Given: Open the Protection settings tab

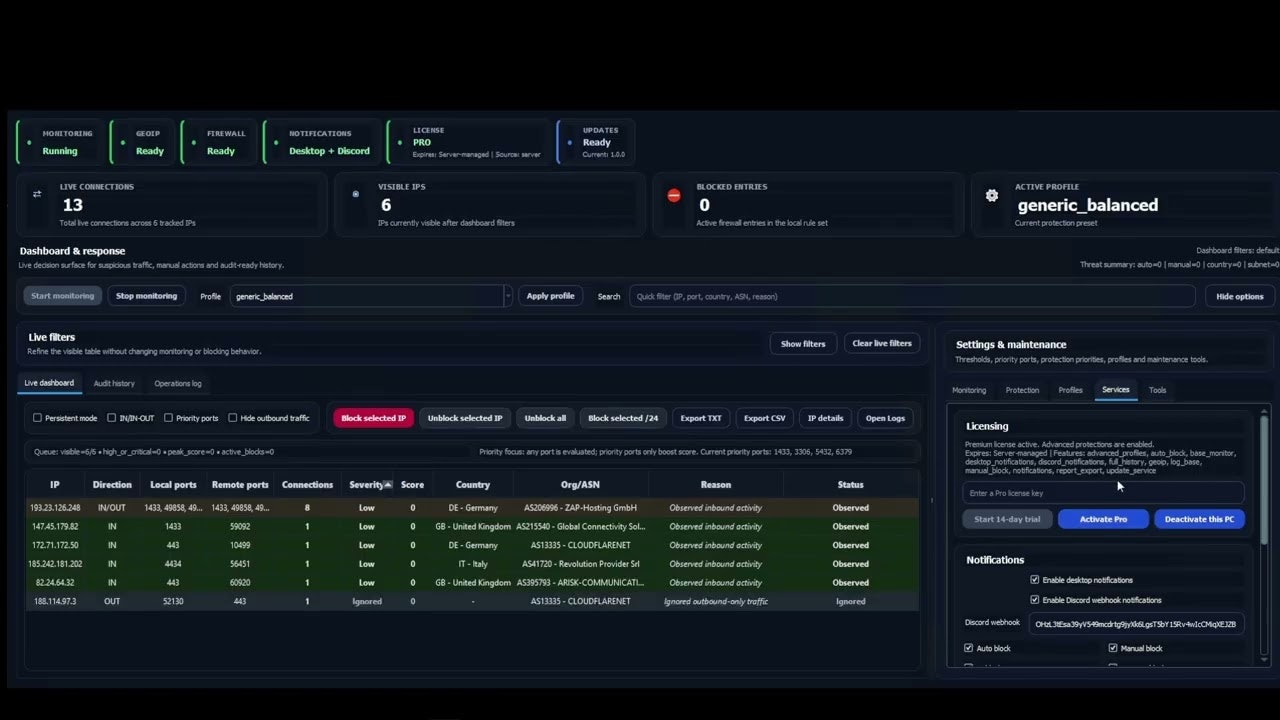Looking at the screenshot, I should pyautogui.click(x=1022, y=390).
